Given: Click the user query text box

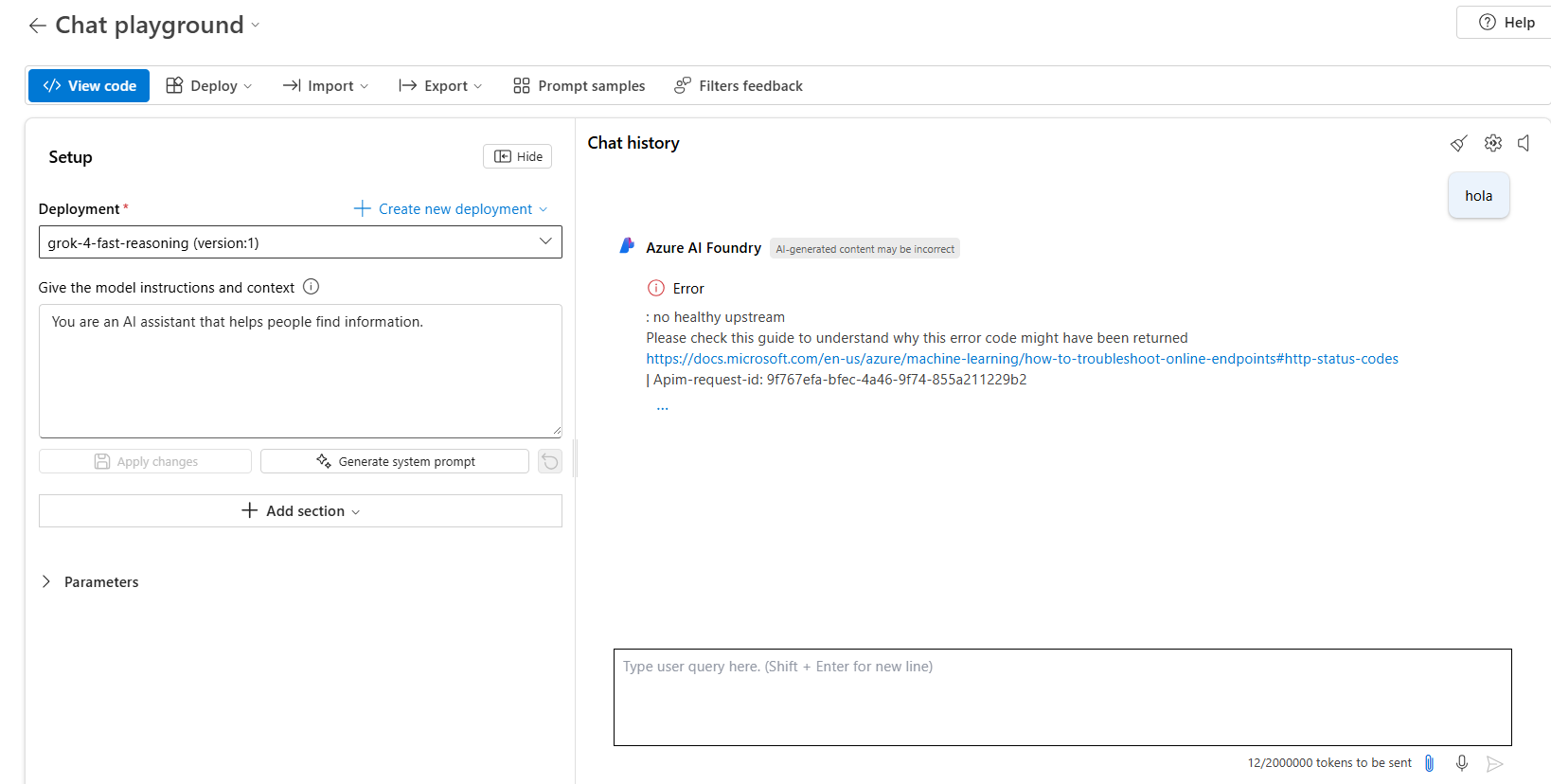Looking at the screenshot, I should (1061, 697).
